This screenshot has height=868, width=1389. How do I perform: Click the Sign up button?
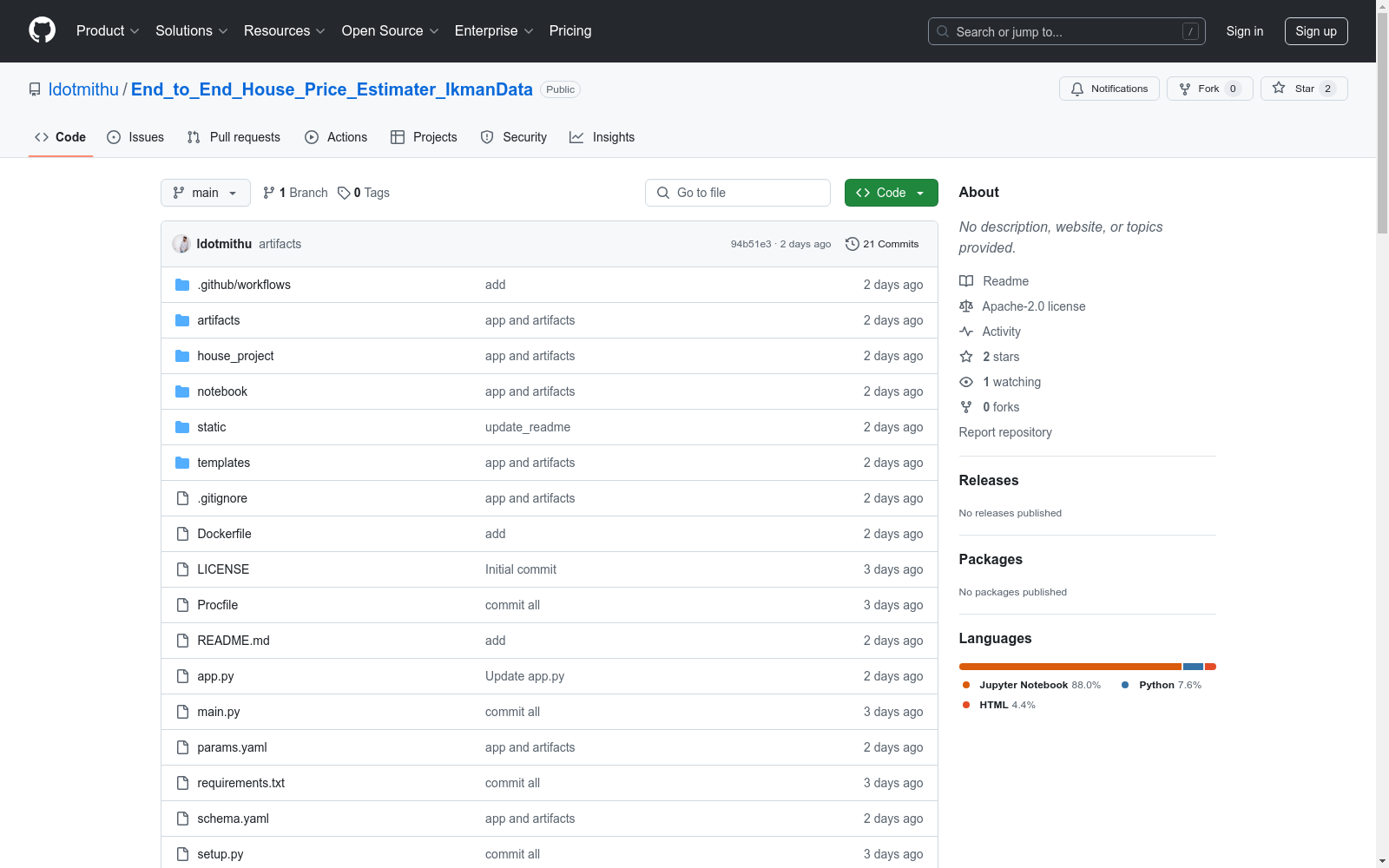[1316, 31]
